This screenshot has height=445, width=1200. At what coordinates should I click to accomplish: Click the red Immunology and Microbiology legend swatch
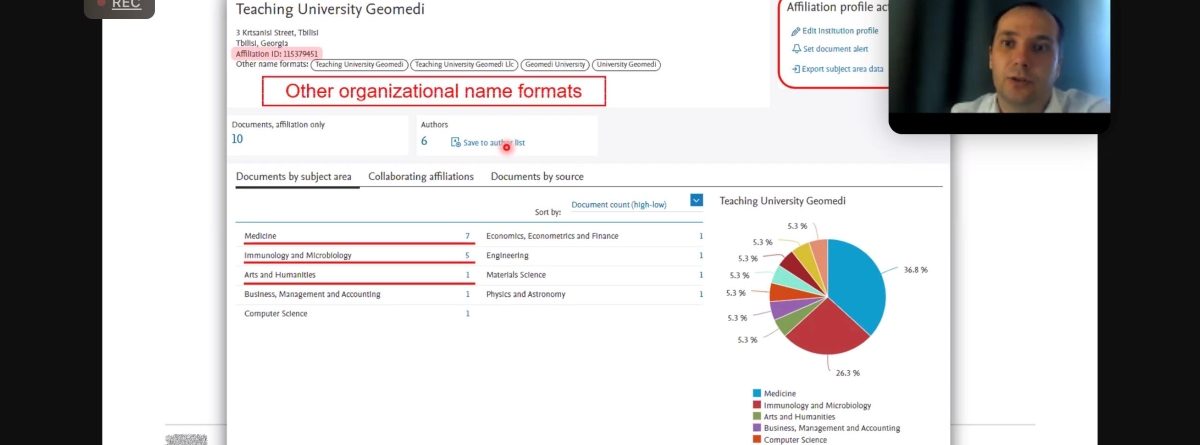[756, 405]
